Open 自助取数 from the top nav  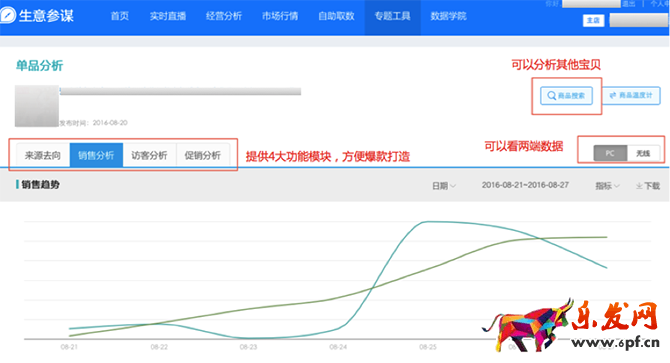tap(336, 16)
